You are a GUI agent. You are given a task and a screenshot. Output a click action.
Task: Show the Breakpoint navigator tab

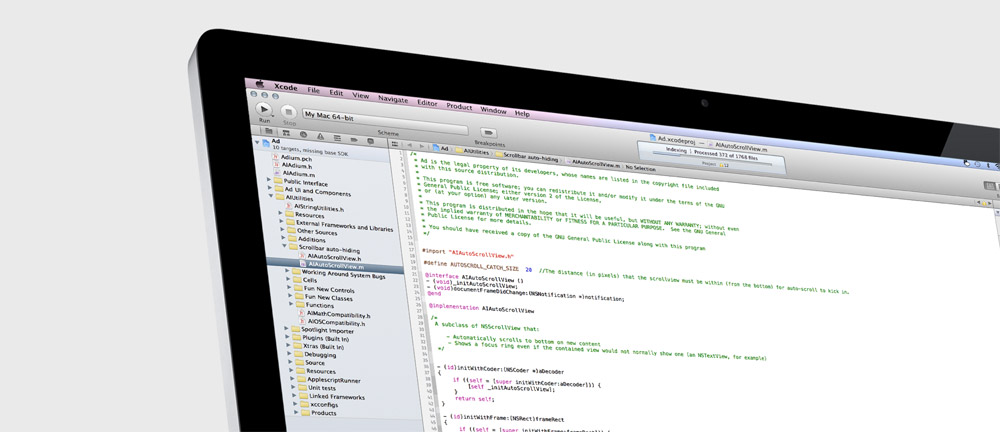click(x=353, y=138)
